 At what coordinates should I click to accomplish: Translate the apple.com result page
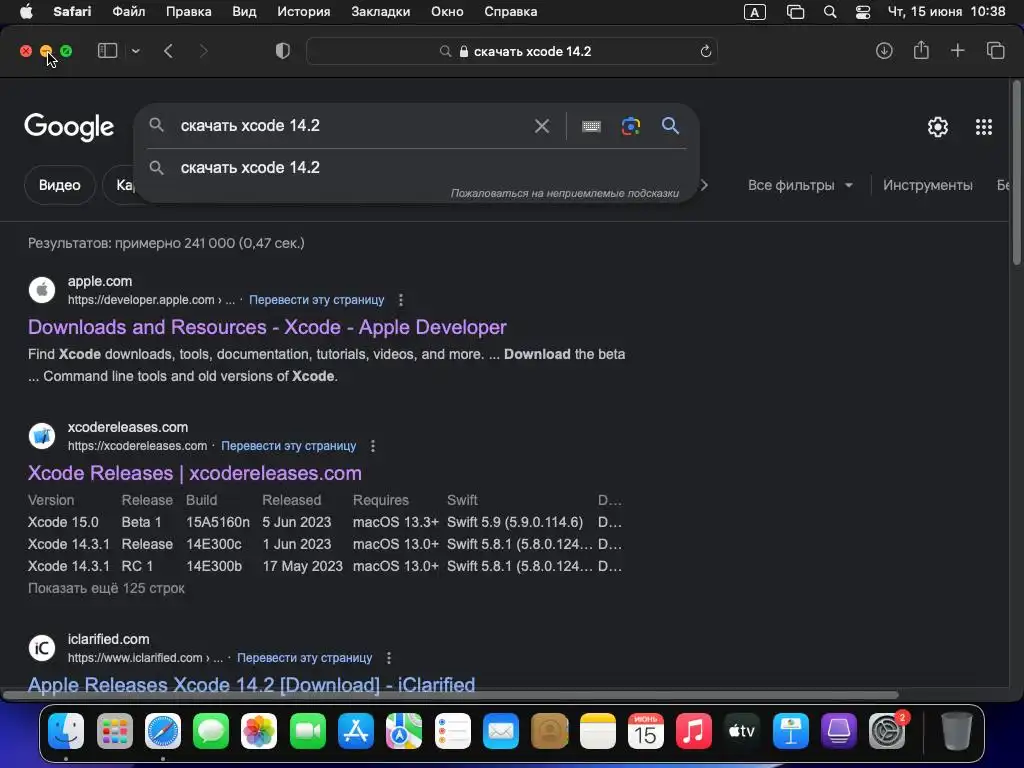[x=317, y=300]
